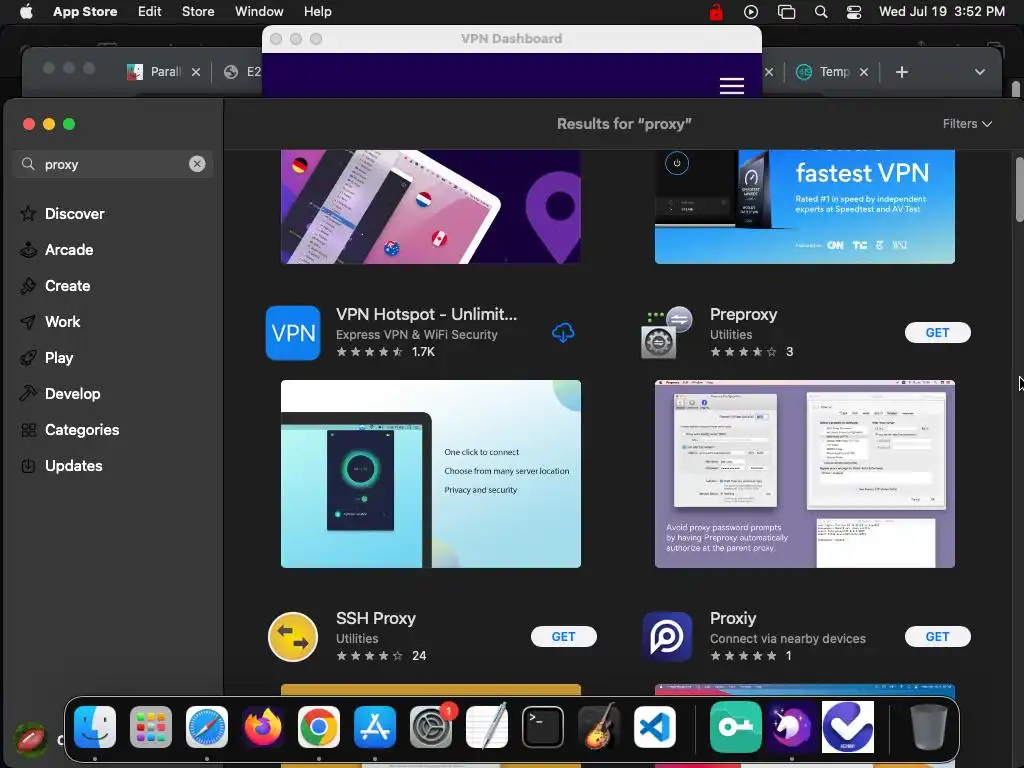The width and height of the screenshot is (1024, 768).
Task: Open the Store menu
Action: (x=198, y=11)
